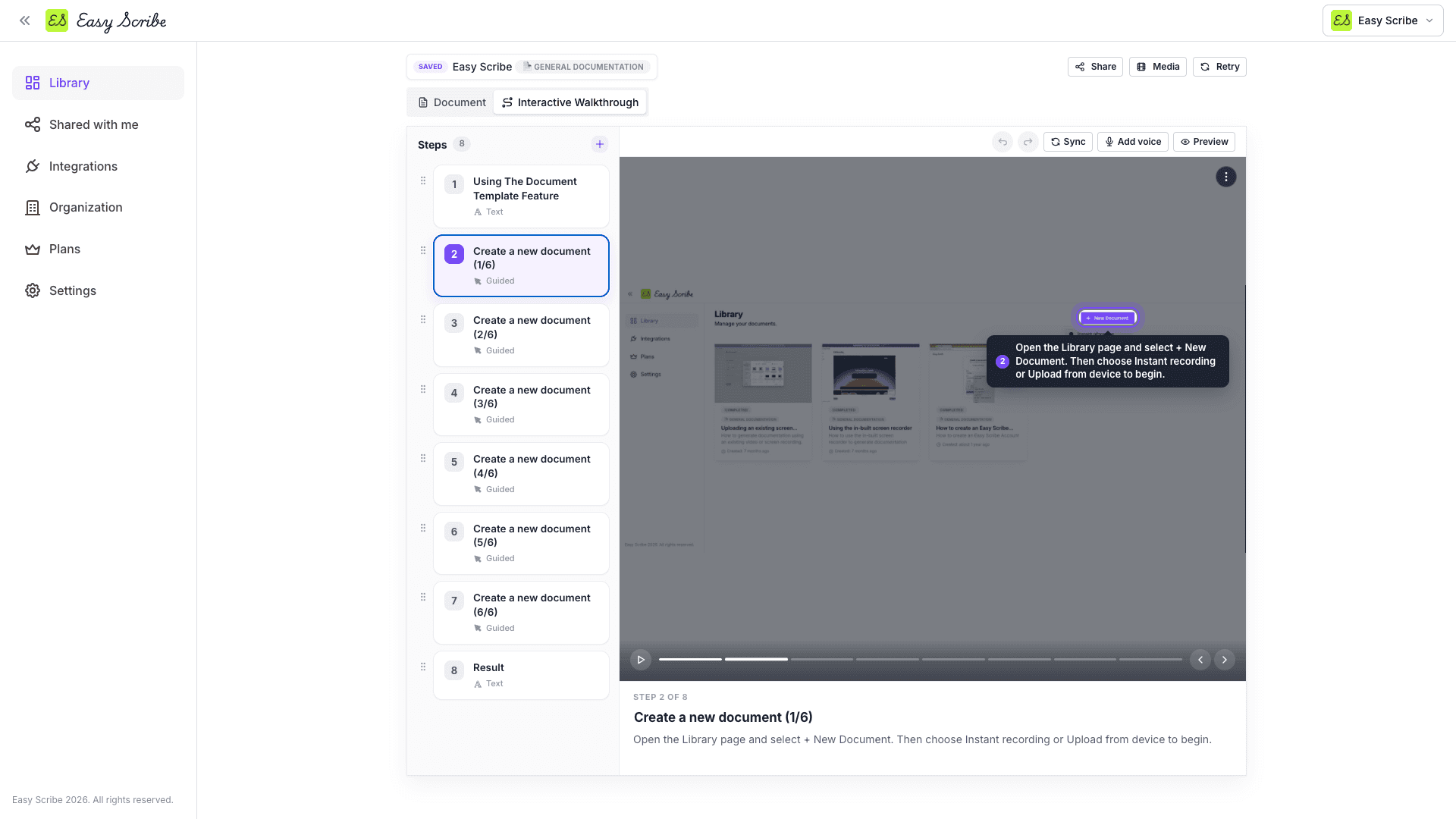This screenshot has height=819, width=1456.
Task: Click the undo arrow icon
Action: click(1003, 142)
